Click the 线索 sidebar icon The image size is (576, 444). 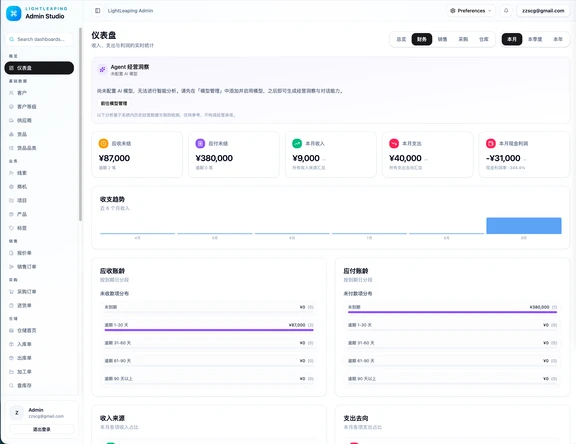click(11, 173)
